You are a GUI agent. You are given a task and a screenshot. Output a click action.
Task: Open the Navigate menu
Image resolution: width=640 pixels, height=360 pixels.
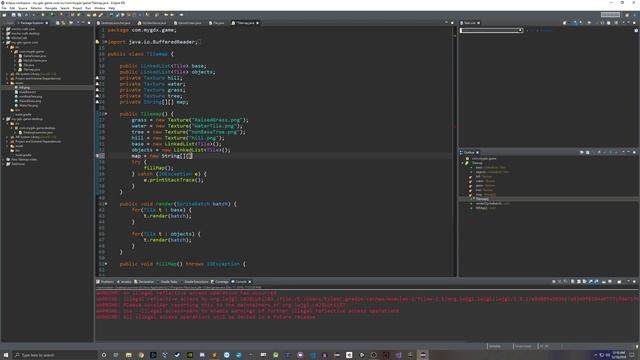(51, 8)
